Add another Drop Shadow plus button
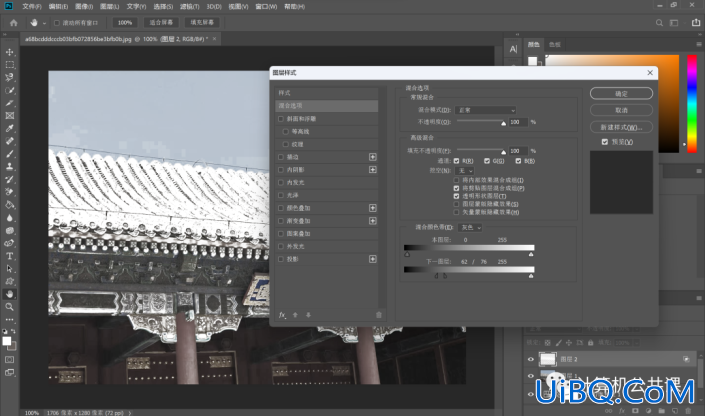The width and height of the screenshot is (705, 416). 373,259
